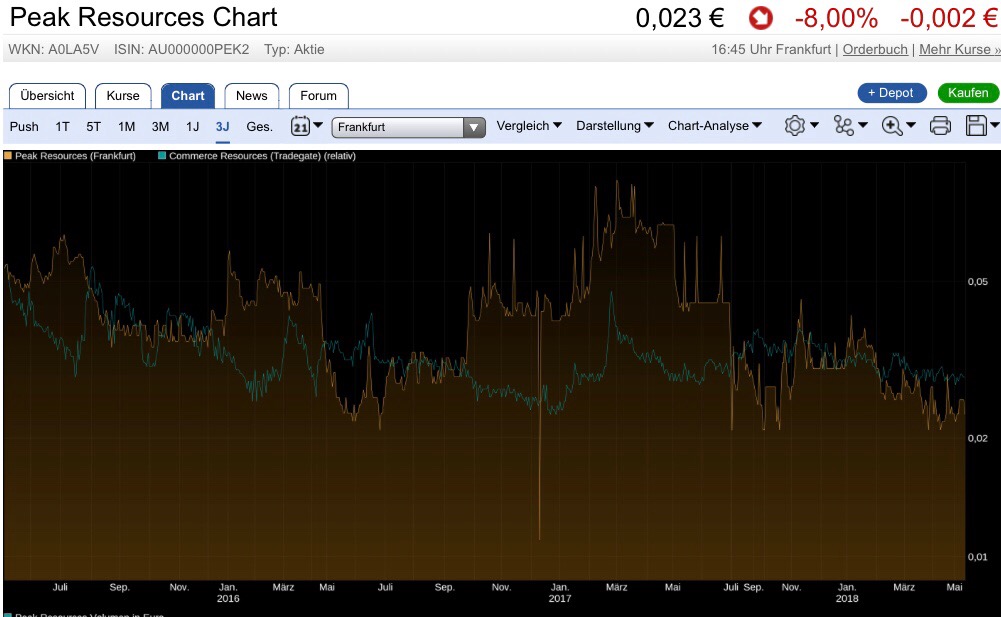Click Jan. 2018 on the time axis

847,593
